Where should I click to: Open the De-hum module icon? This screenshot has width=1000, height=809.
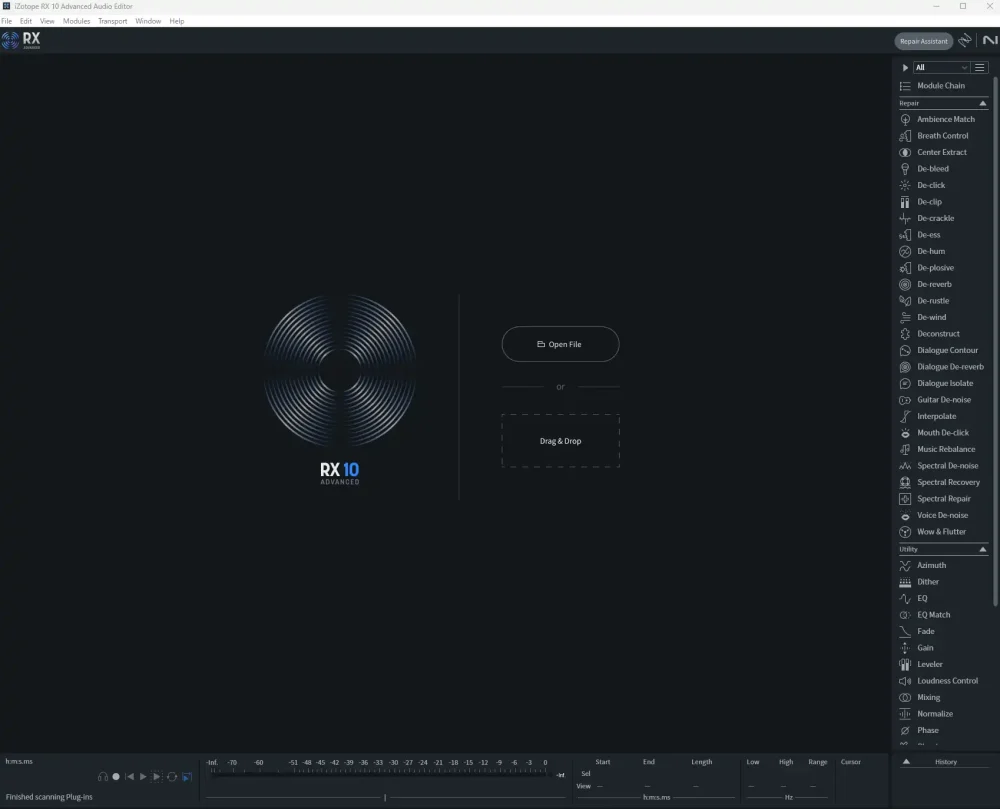pyautogui.click(x=905, y=251)
